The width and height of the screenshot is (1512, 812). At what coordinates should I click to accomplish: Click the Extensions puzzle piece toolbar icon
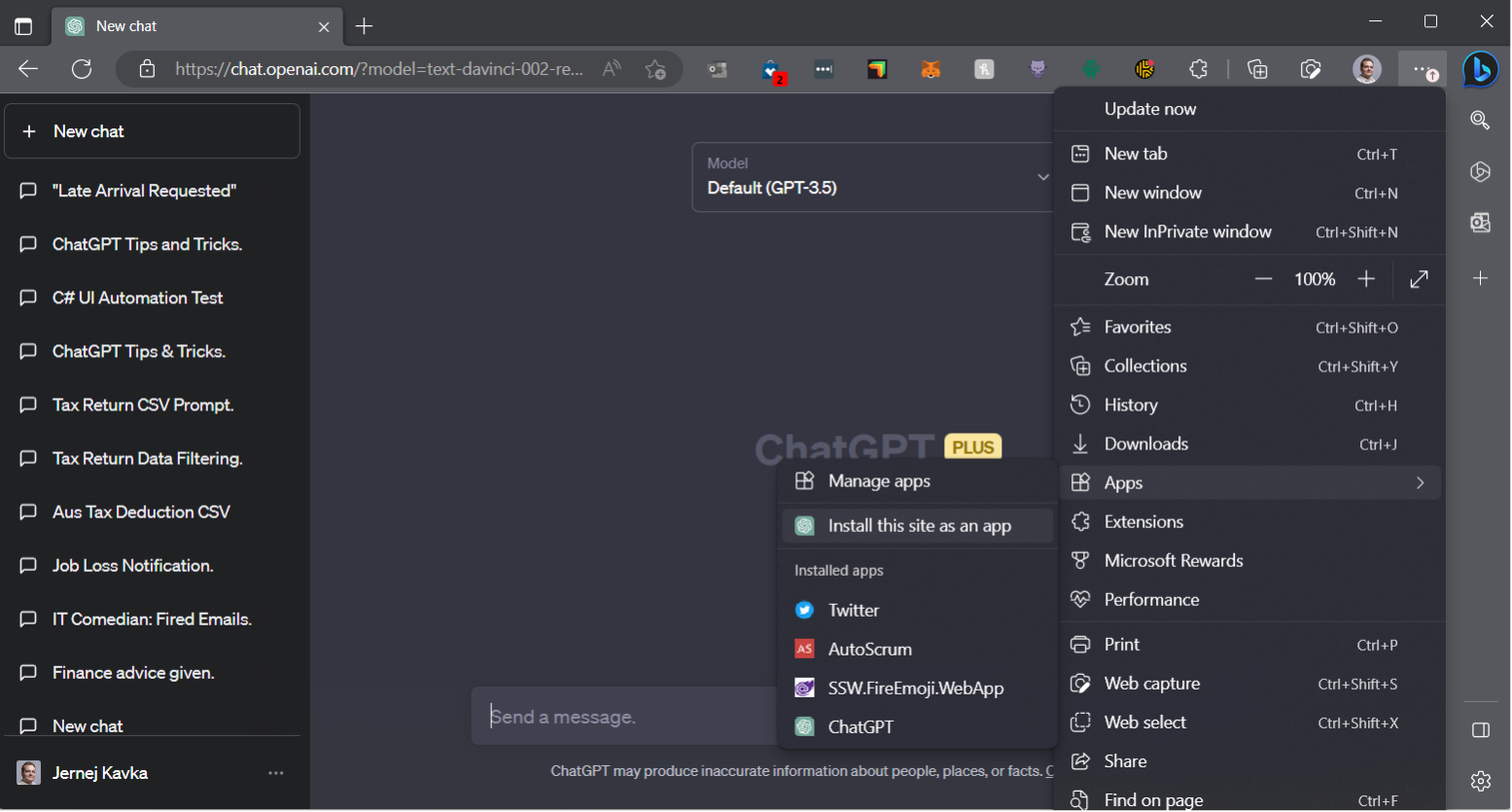click(x=1198, y=69)
